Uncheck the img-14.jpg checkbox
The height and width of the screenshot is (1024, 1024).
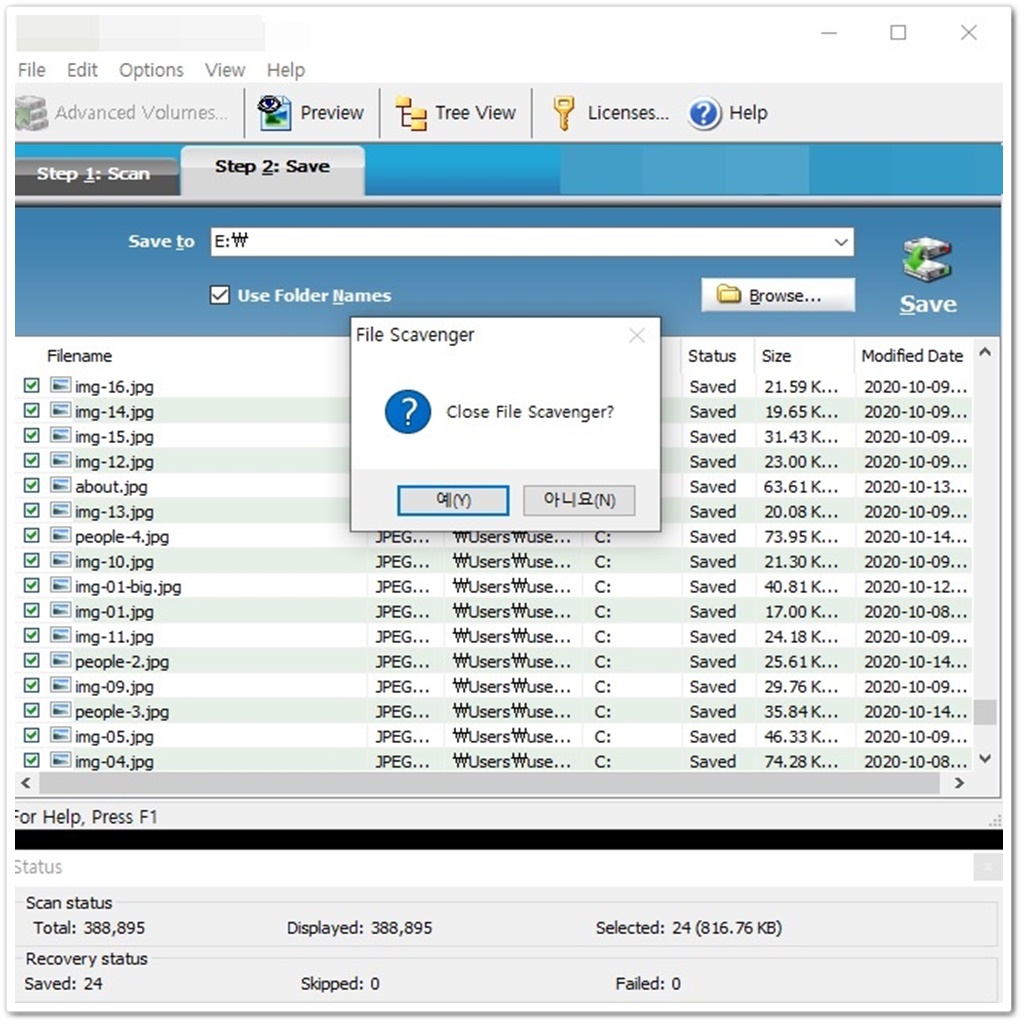(31, 410)
